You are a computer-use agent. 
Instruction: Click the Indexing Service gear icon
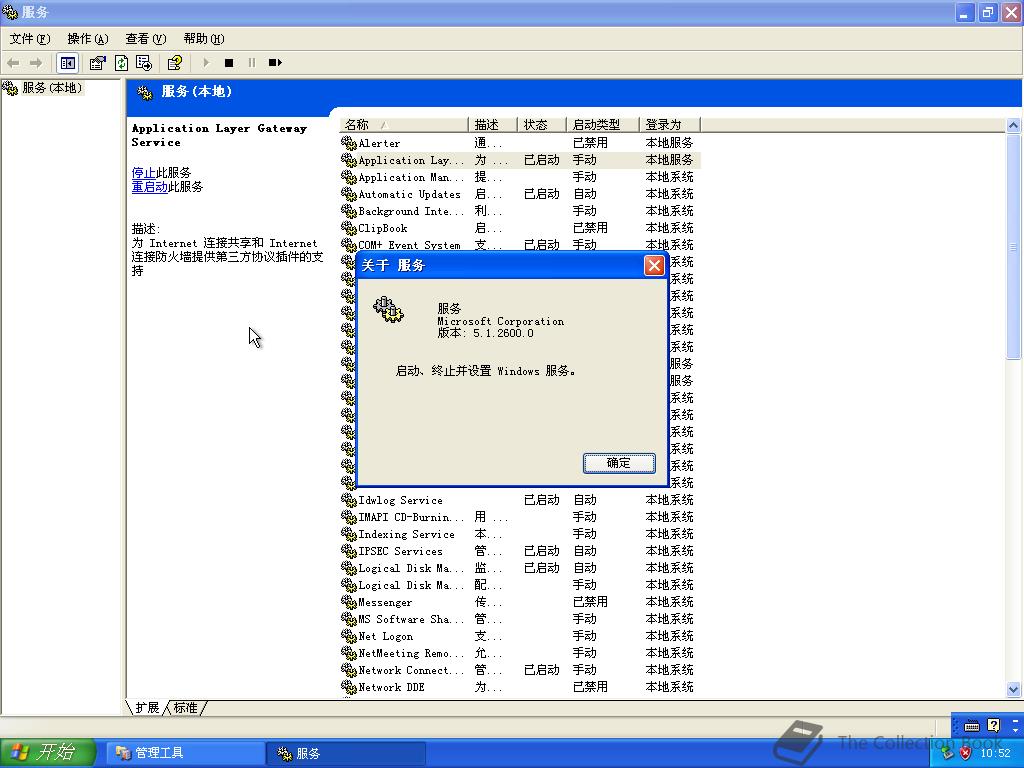349,534
